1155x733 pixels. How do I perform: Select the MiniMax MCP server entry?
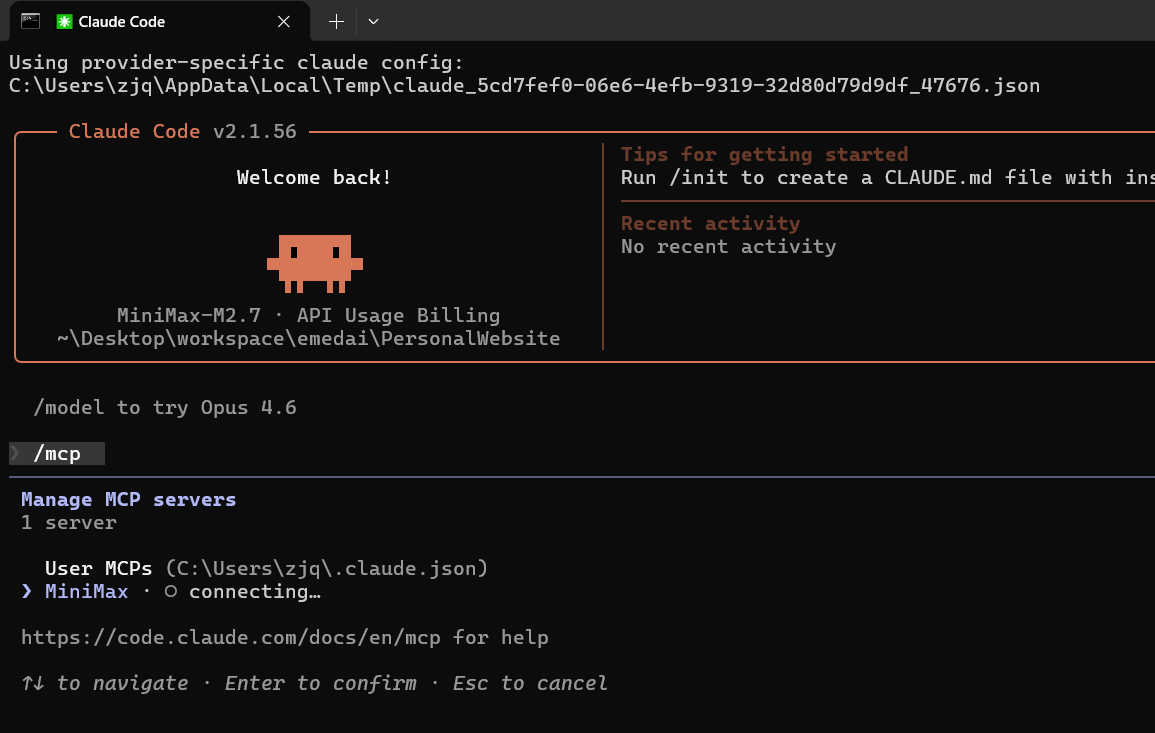point(86,592)
